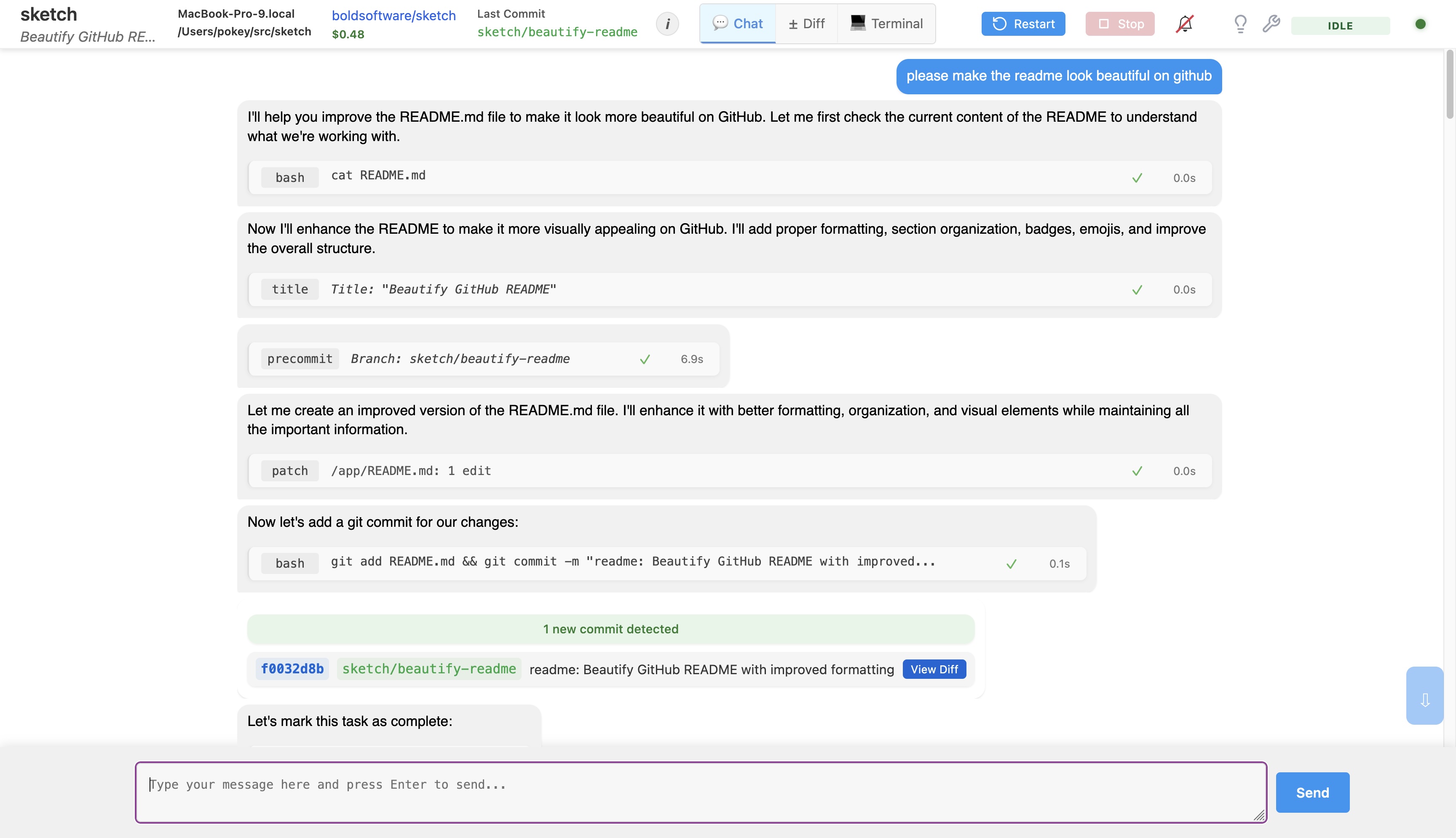Click the patch tool call checkmark
This screenshot has height=838, width=1456.
pos(1137,471)
